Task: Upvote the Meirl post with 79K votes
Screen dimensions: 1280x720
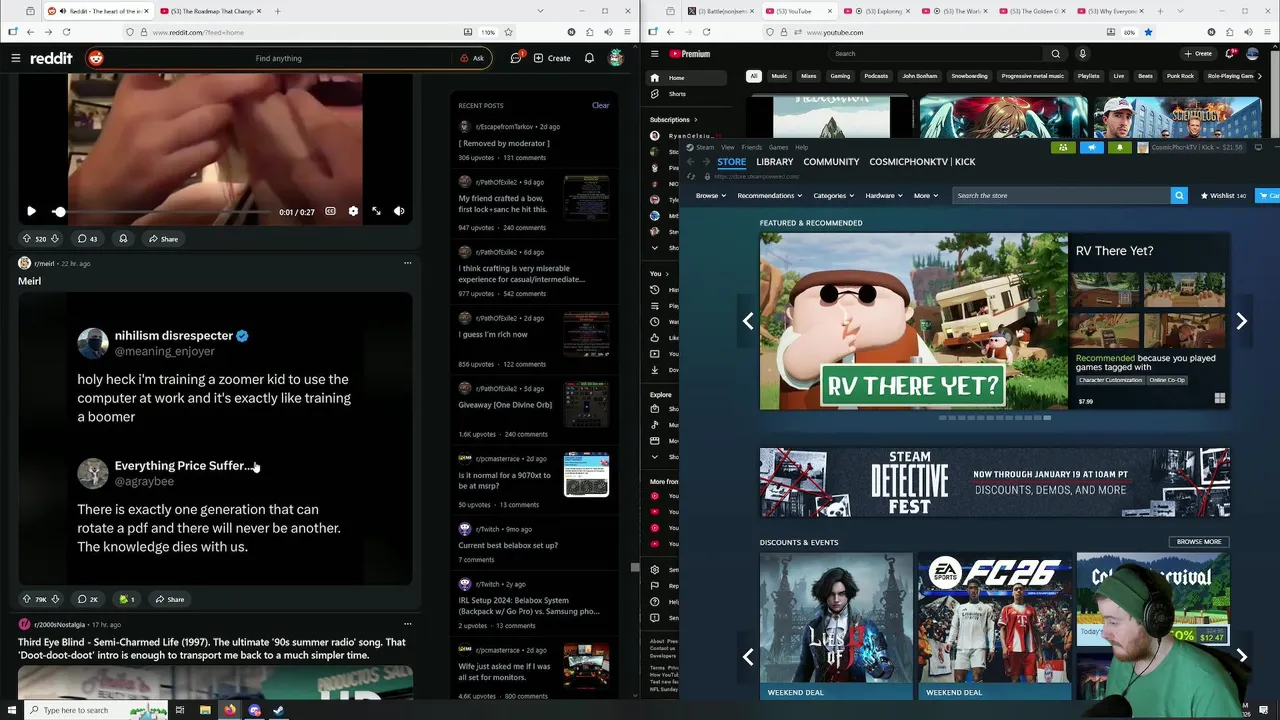Action: 26,599
